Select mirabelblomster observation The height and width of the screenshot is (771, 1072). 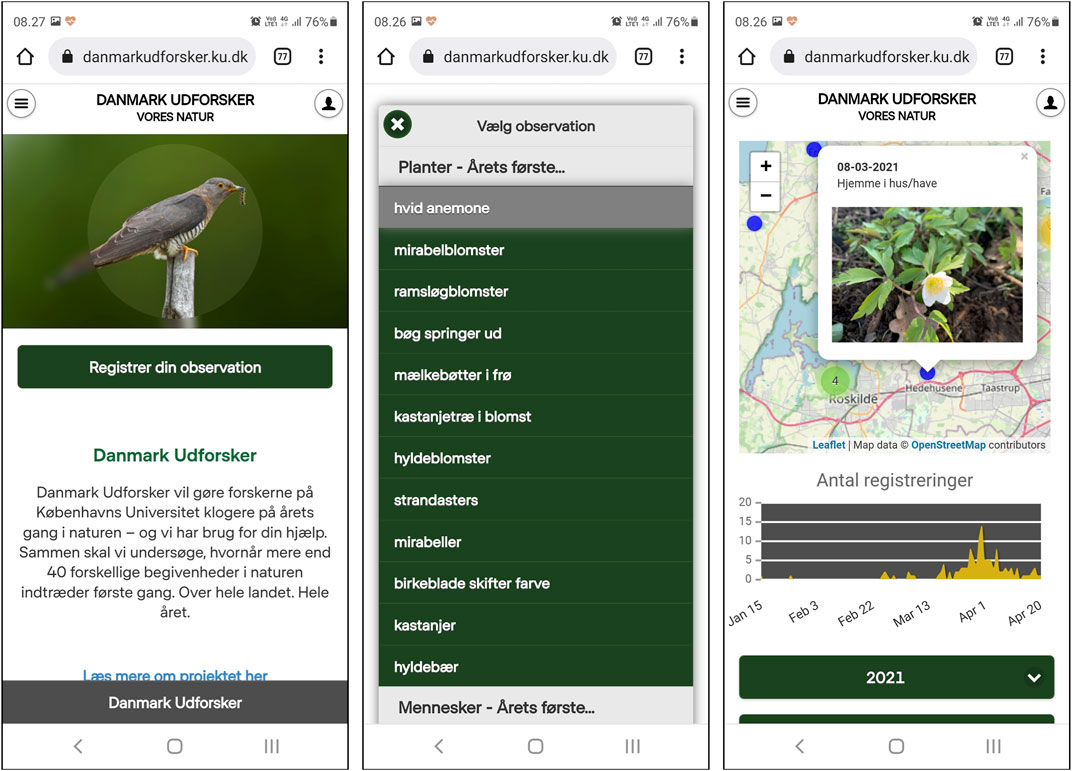[536, 249]
